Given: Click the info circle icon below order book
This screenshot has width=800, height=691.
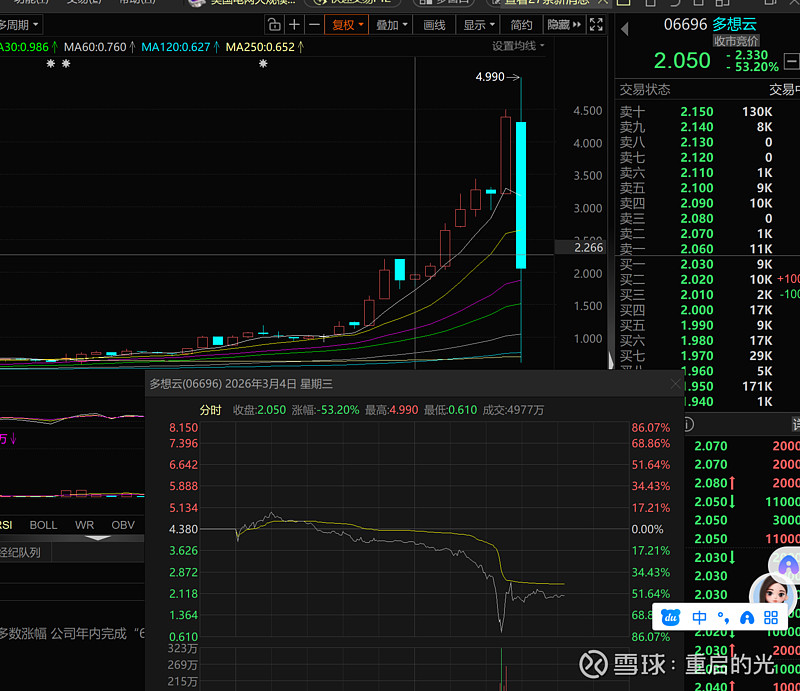Looking at the screenshot, I should [x=688, y=424].
